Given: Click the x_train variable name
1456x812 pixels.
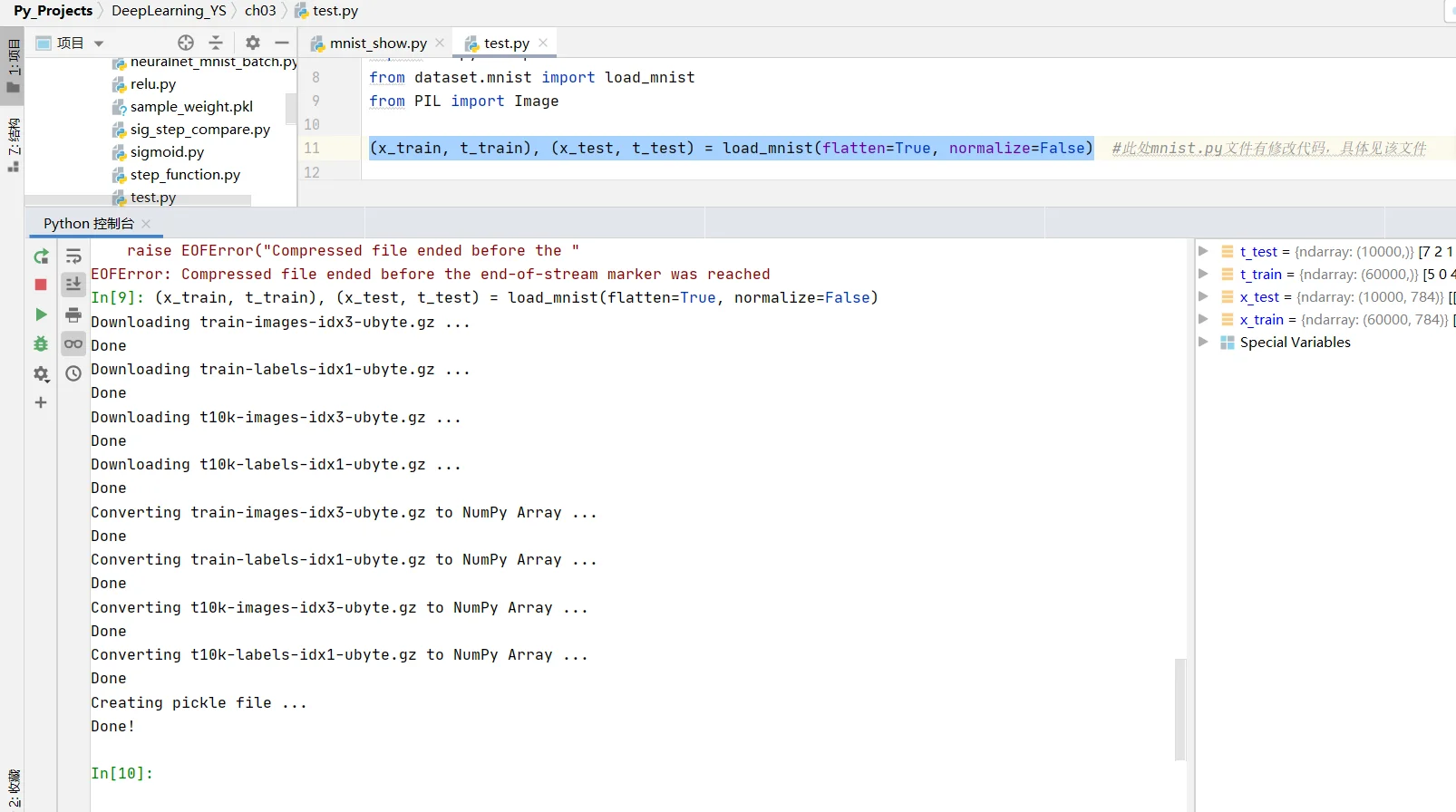Looking at the screenshot, I should pos(1262,319).
